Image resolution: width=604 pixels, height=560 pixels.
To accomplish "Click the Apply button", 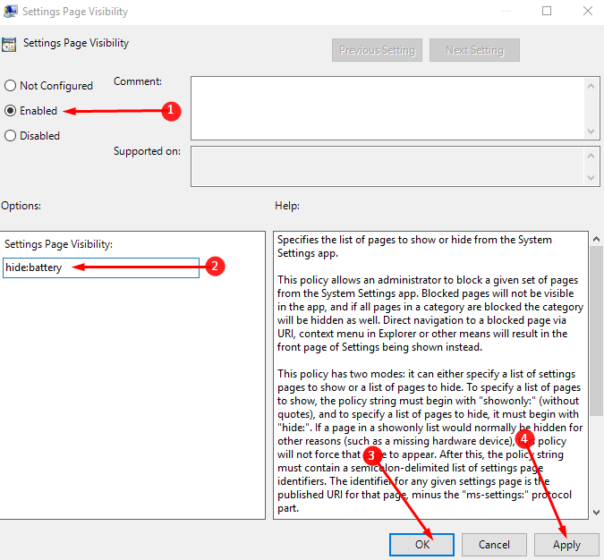I will click(x=566, y=544).
